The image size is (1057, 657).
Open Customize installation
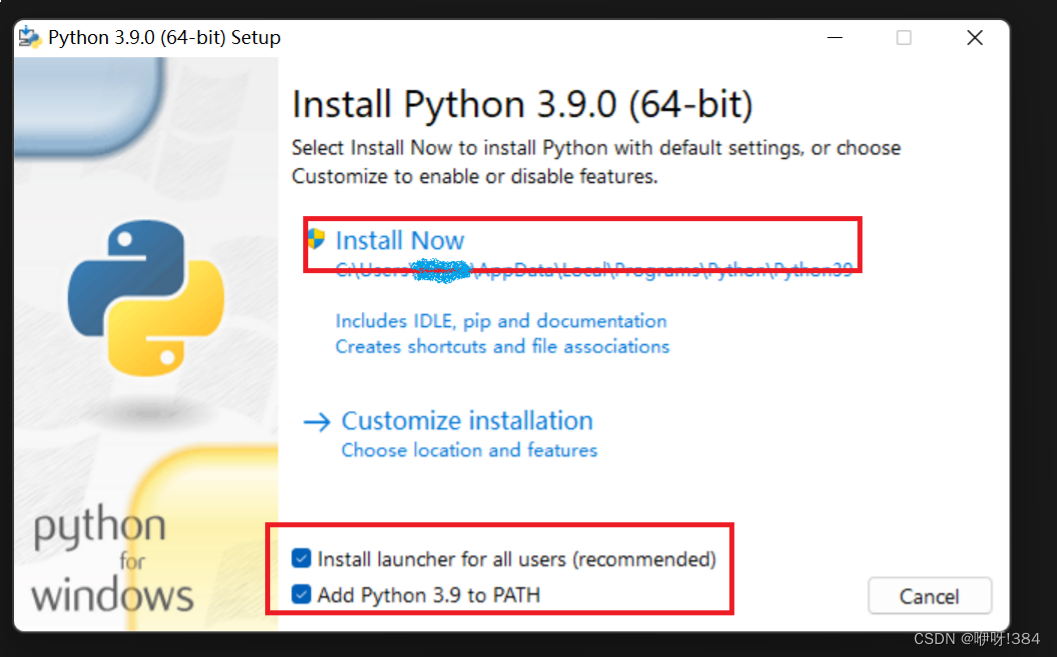click(x=467, y=420)
